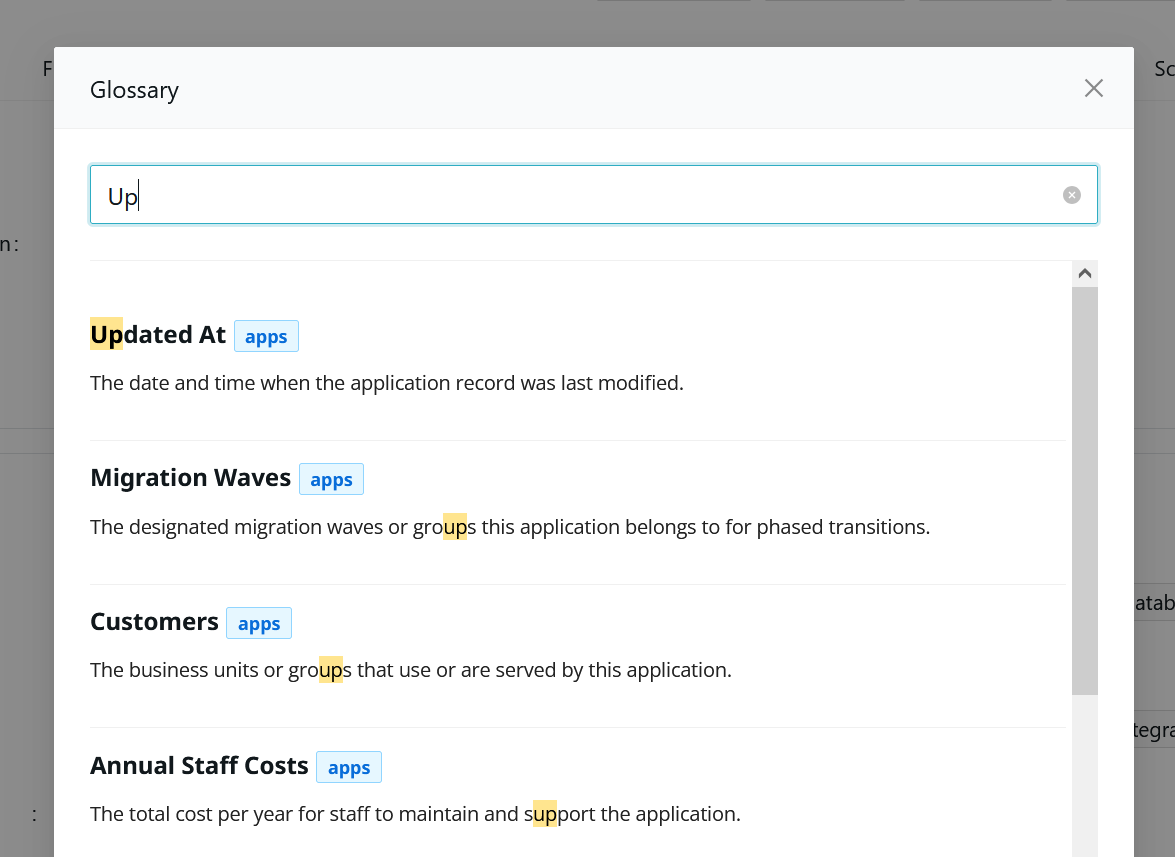The height and width of the screenshot is (857, 1175).
Task: Open the apps tag beside Annual Staff Costs
Action: pyautogui.click(x=349, y=768)
